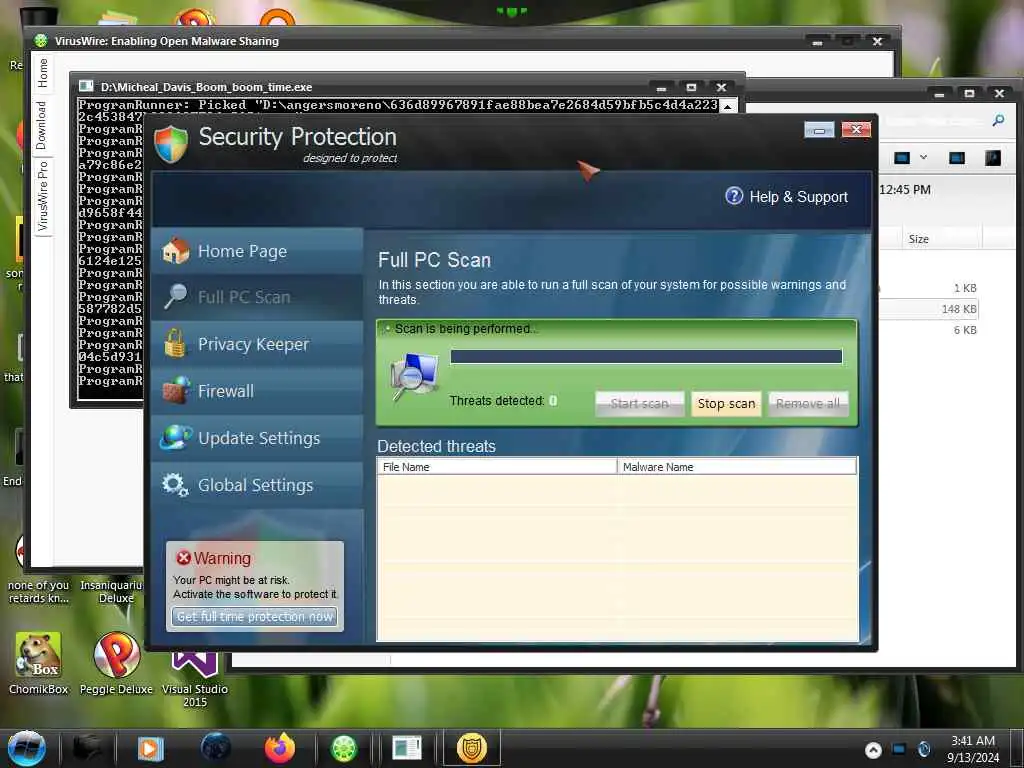Open the gold shield taskbar icon
This screenshot has width=1024, height=768.
pos(472,748)
